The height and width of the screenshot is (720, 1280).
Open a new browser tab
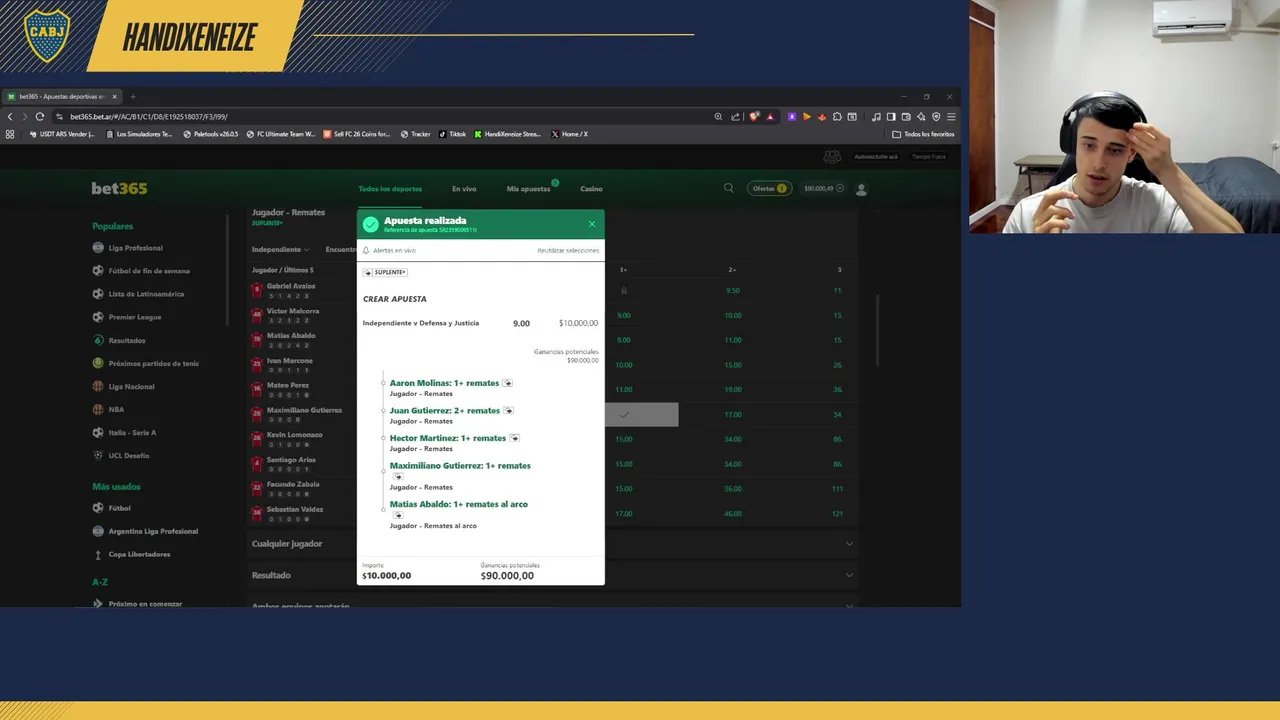pos(132,97)
